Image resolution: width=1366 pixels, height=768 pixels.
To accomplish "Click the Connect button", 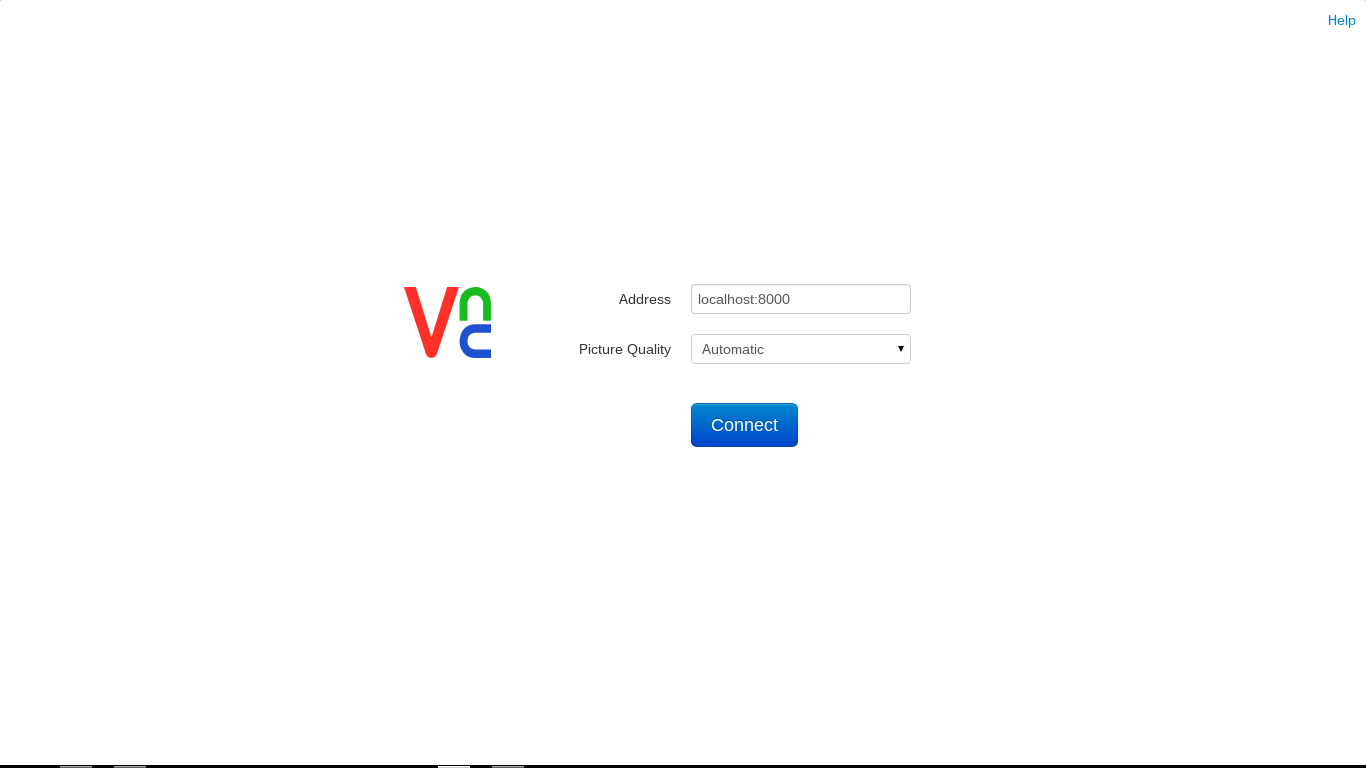I will click(744, 425).
